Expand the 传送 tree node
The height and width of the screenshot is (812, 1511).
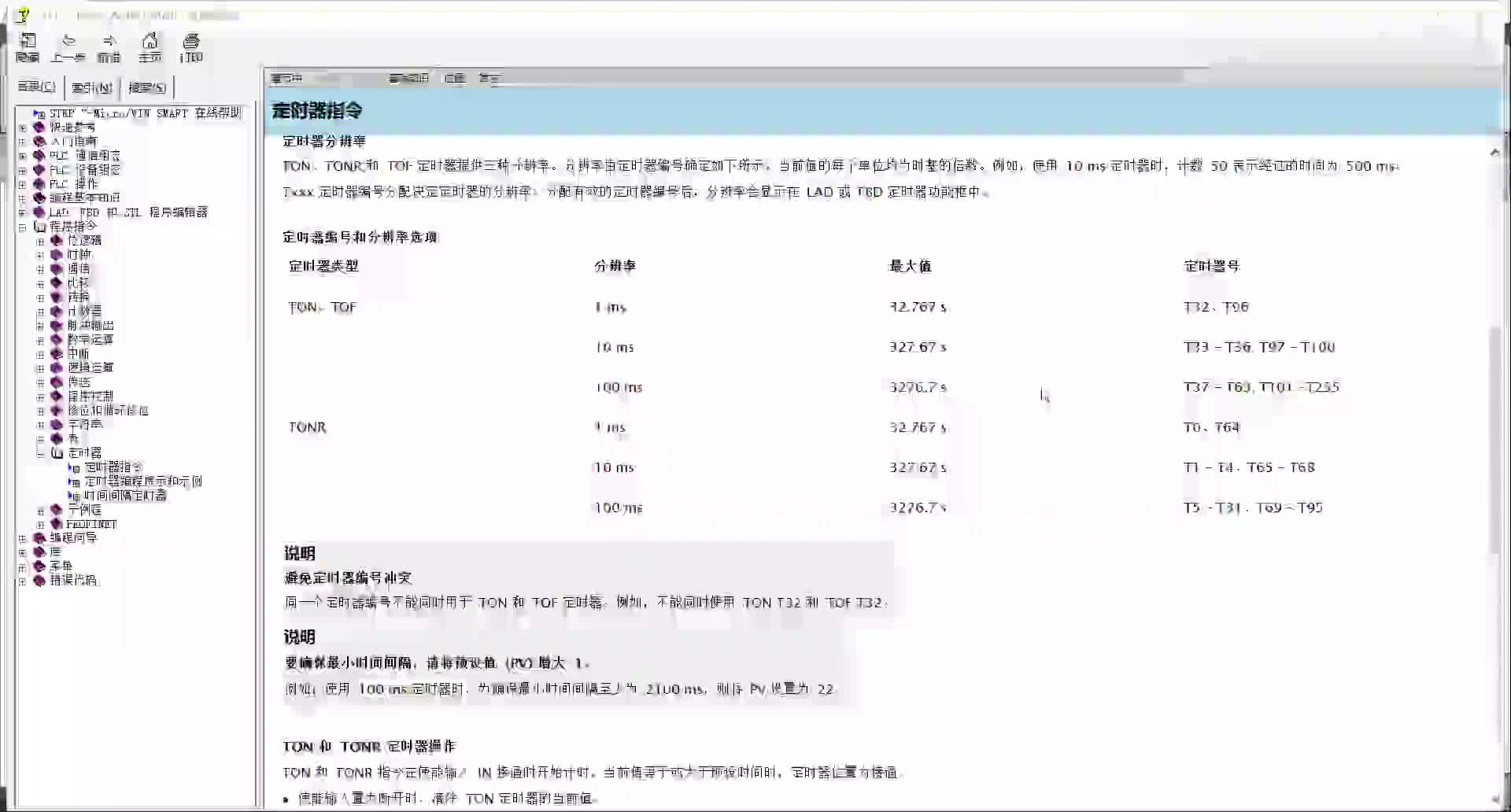(40, 382)
